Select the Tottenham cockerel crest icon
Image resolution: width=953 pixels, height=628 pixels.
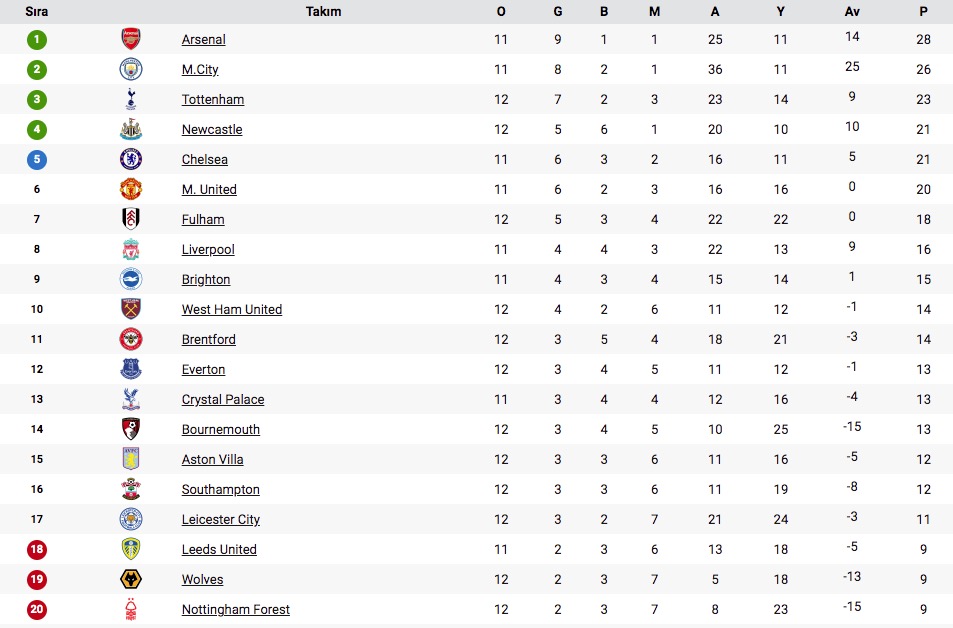pyautogui.click(x=131, y=99)
